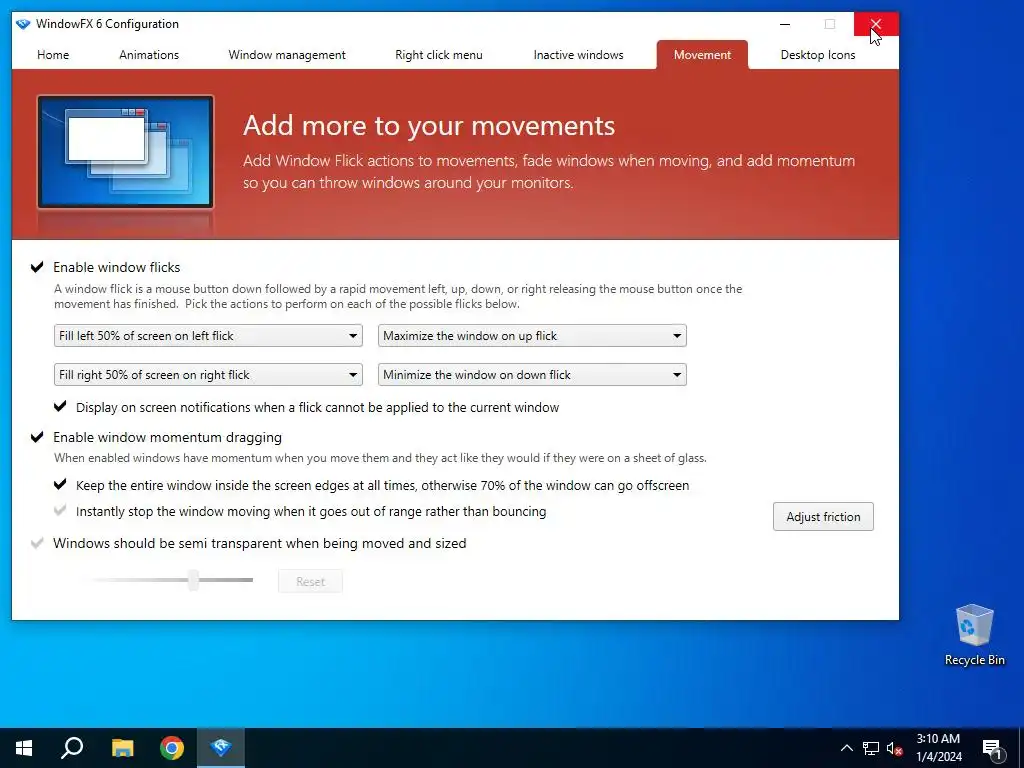Image resolution: width=1024 pixels, height=768 pixels.
Task: Switch to the Home tab
Action: pyautogui.click(x=53, y=55)
